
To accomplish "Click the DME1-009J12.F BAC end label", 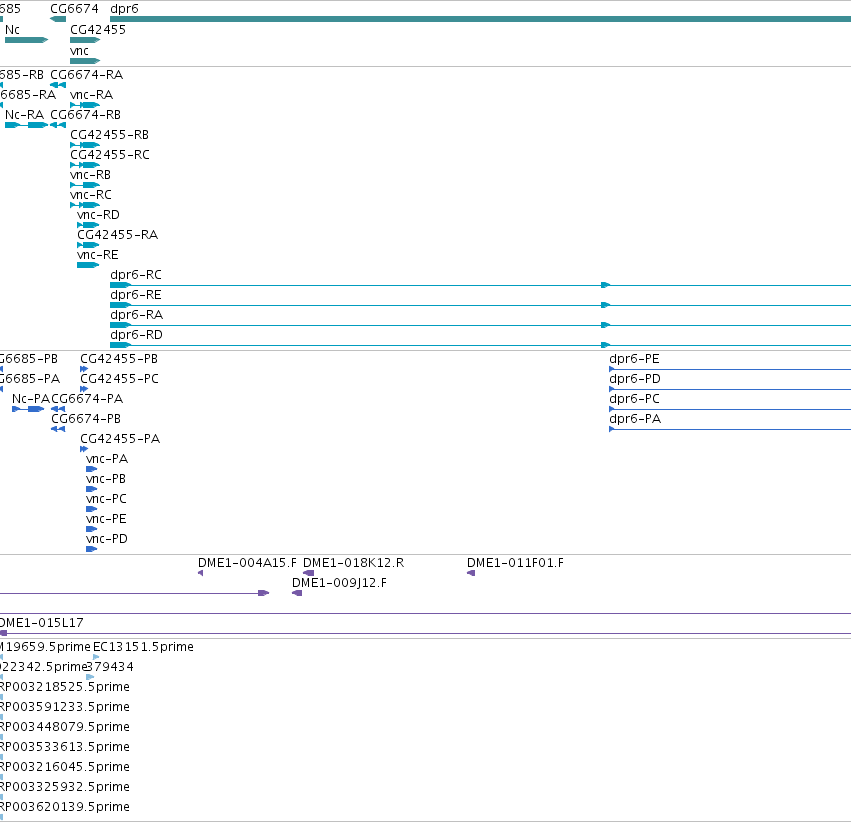I will tap(339, 583).
